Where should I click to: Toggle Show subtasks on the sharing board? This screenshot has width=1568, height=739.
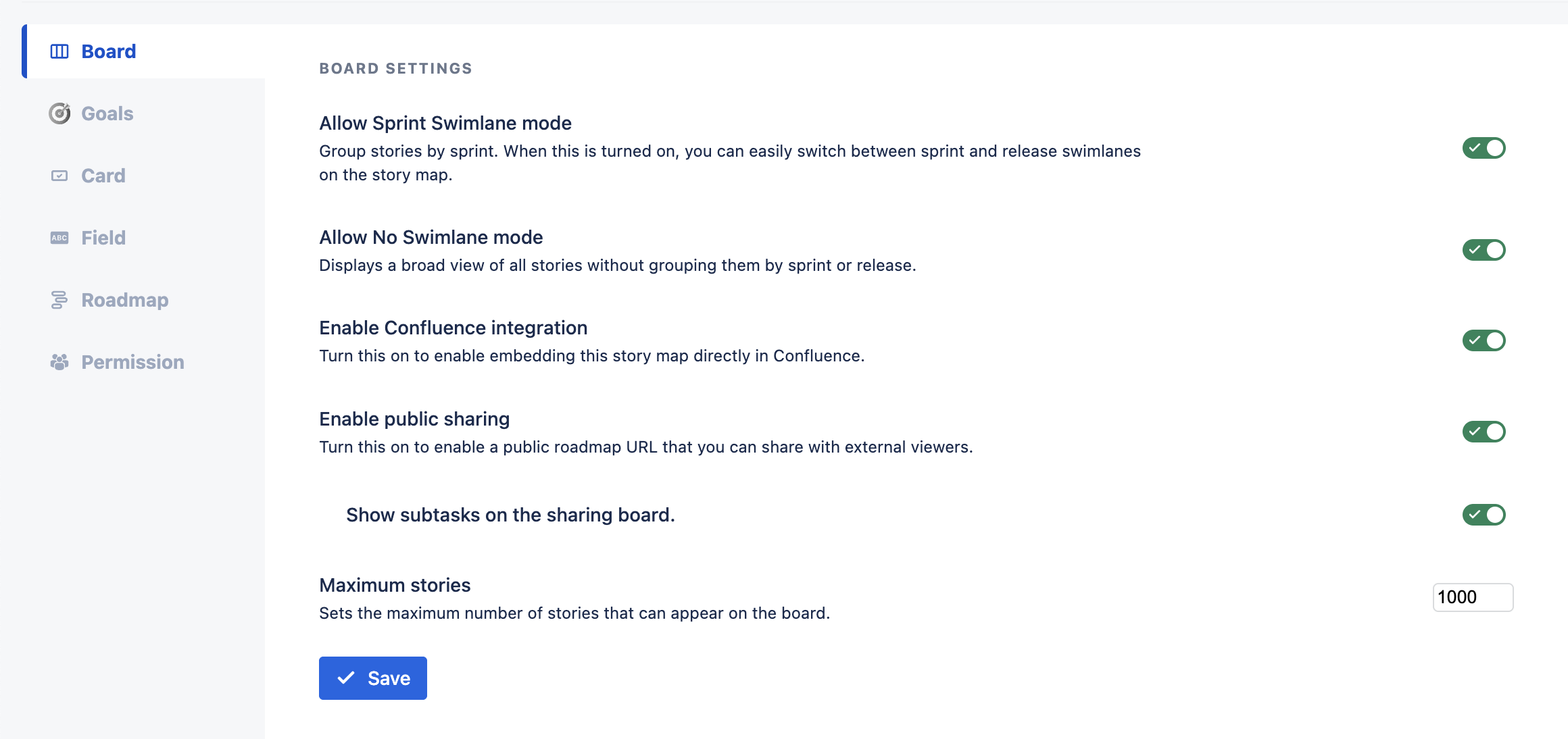click(1484, 515)
